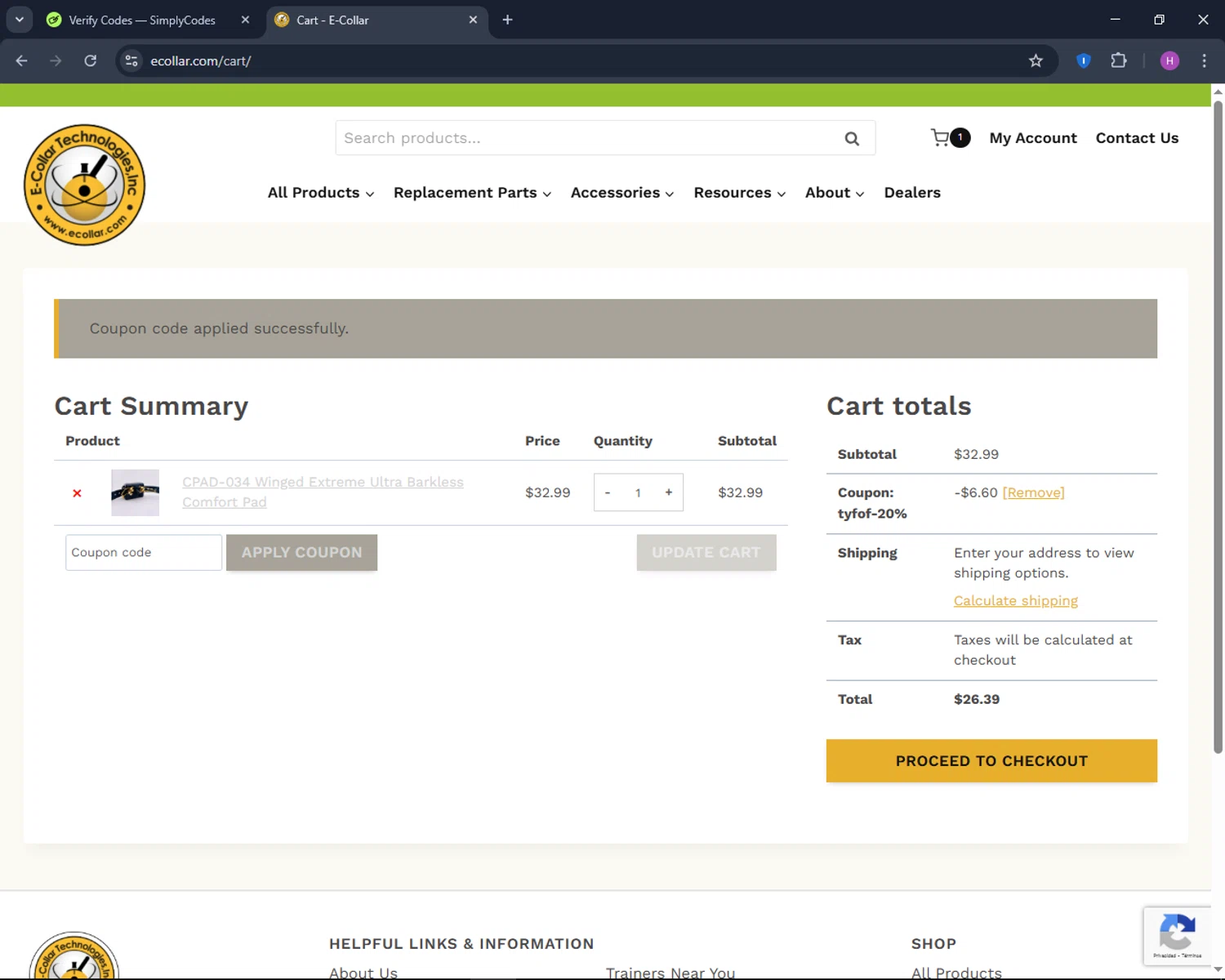This screenshot has width=1225, height=980.
Task: Open the CPAD-034 Winged Extreme product link
Action: 323,492
